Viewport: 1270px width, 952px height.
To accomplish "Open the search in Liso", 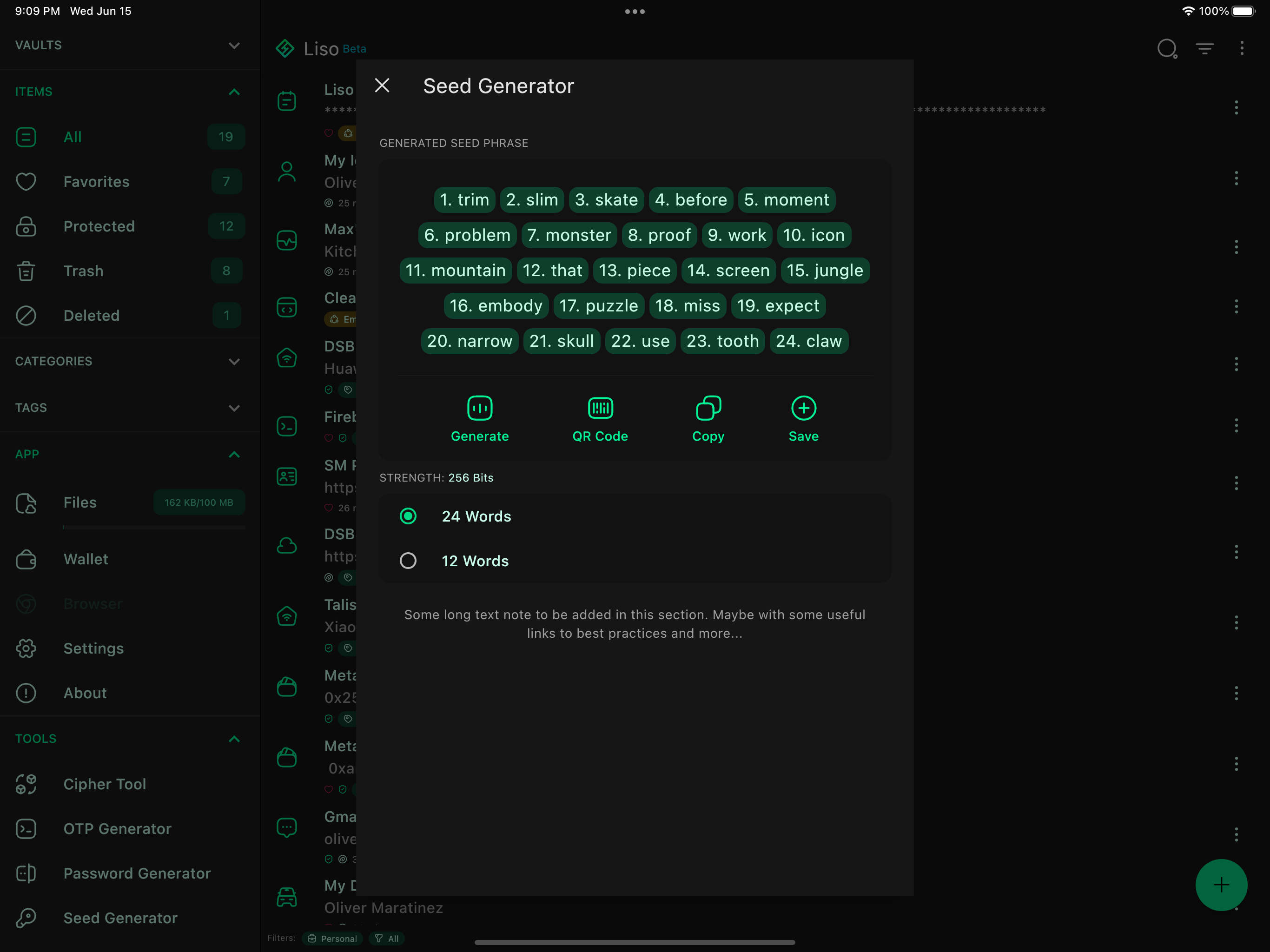I will [x=1167, y=49].
